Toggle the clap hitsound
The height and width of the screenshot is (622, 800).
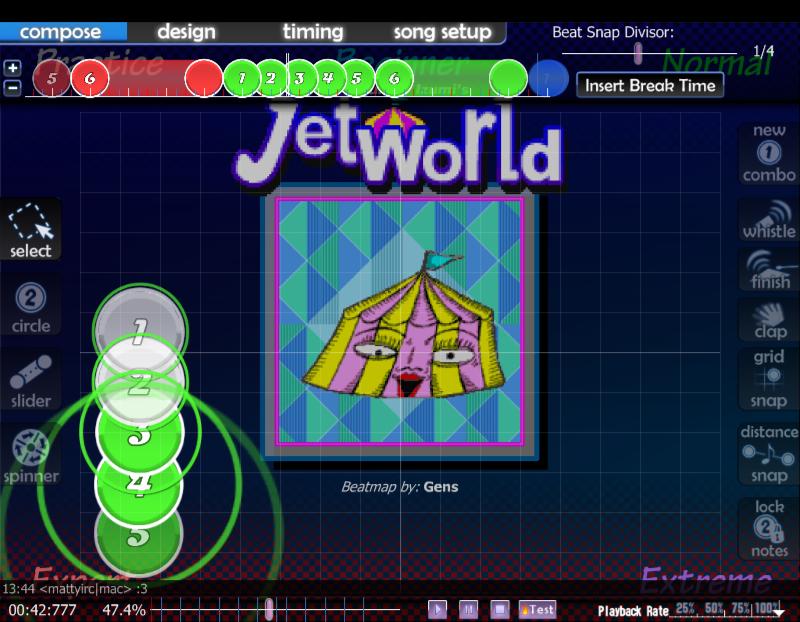(769, 321)
